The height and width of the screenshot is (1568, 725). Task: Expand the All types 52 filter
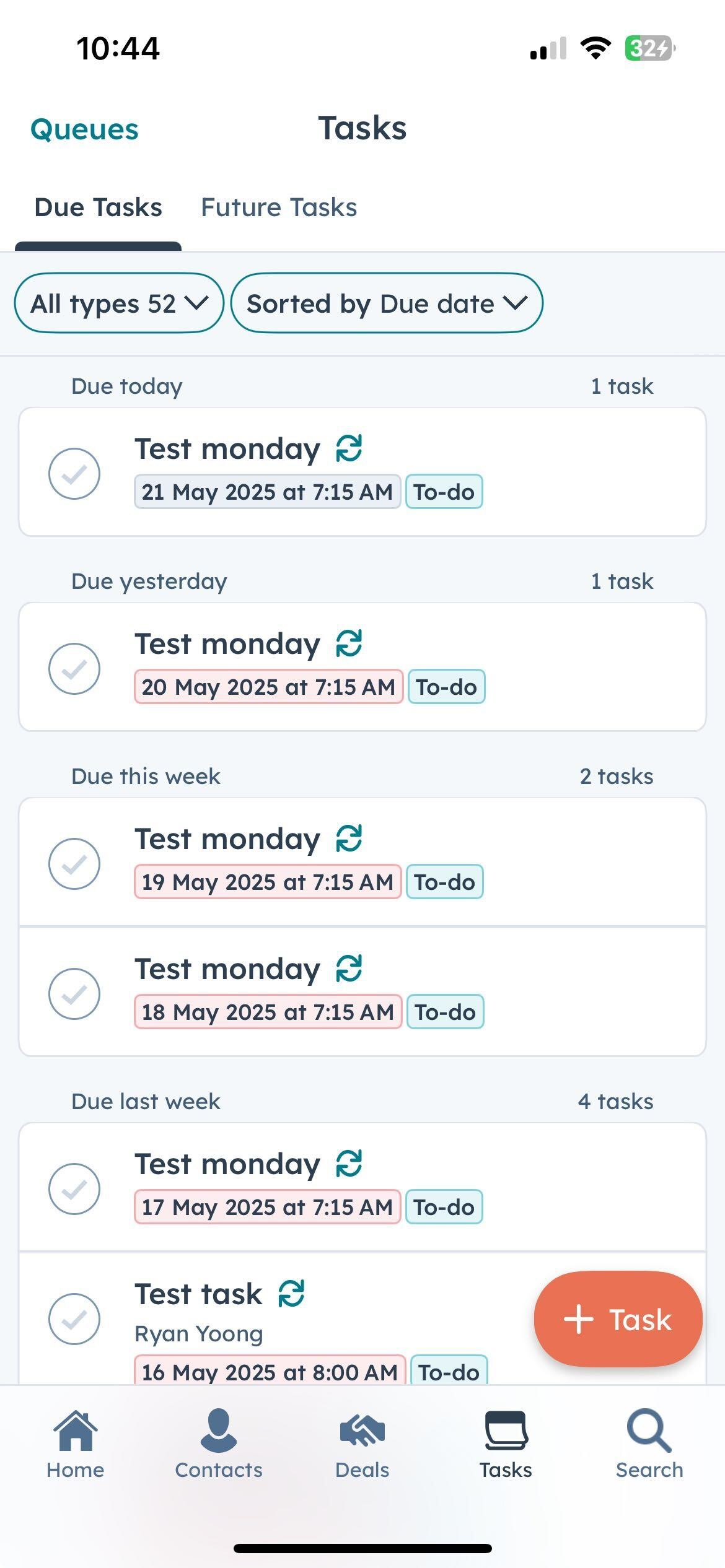pyautogui.click(x=119, y=303)
